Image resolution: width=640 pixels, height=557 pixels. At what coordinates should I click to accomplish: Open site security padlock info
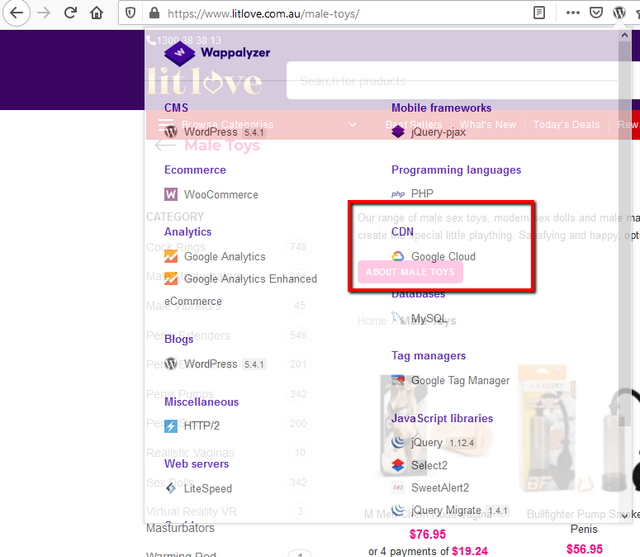tap(154, 13)
